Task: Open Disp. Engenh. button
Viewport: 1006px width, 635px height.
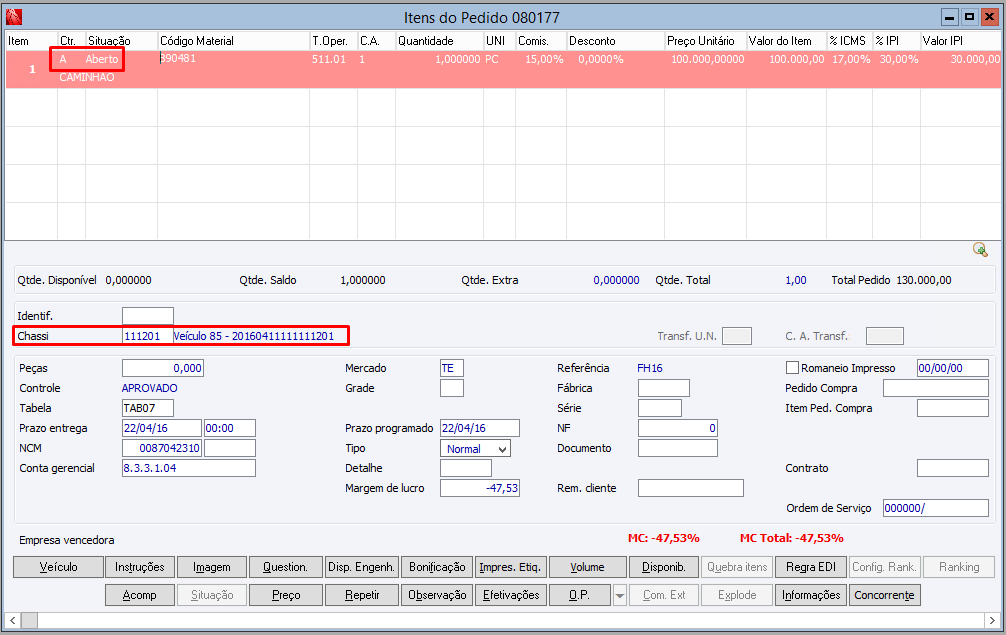Action: click(x=362, y=567)
